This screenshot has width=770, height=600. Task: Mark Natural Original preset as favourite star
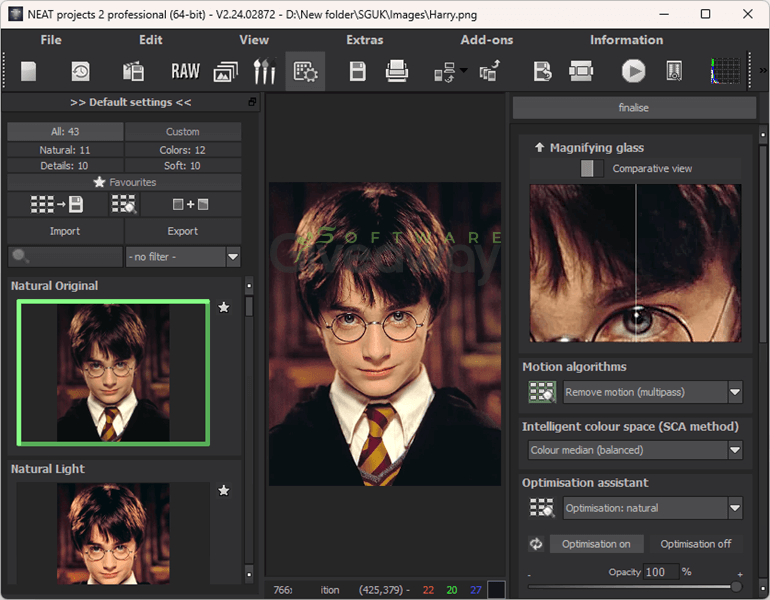coord(224,307)
